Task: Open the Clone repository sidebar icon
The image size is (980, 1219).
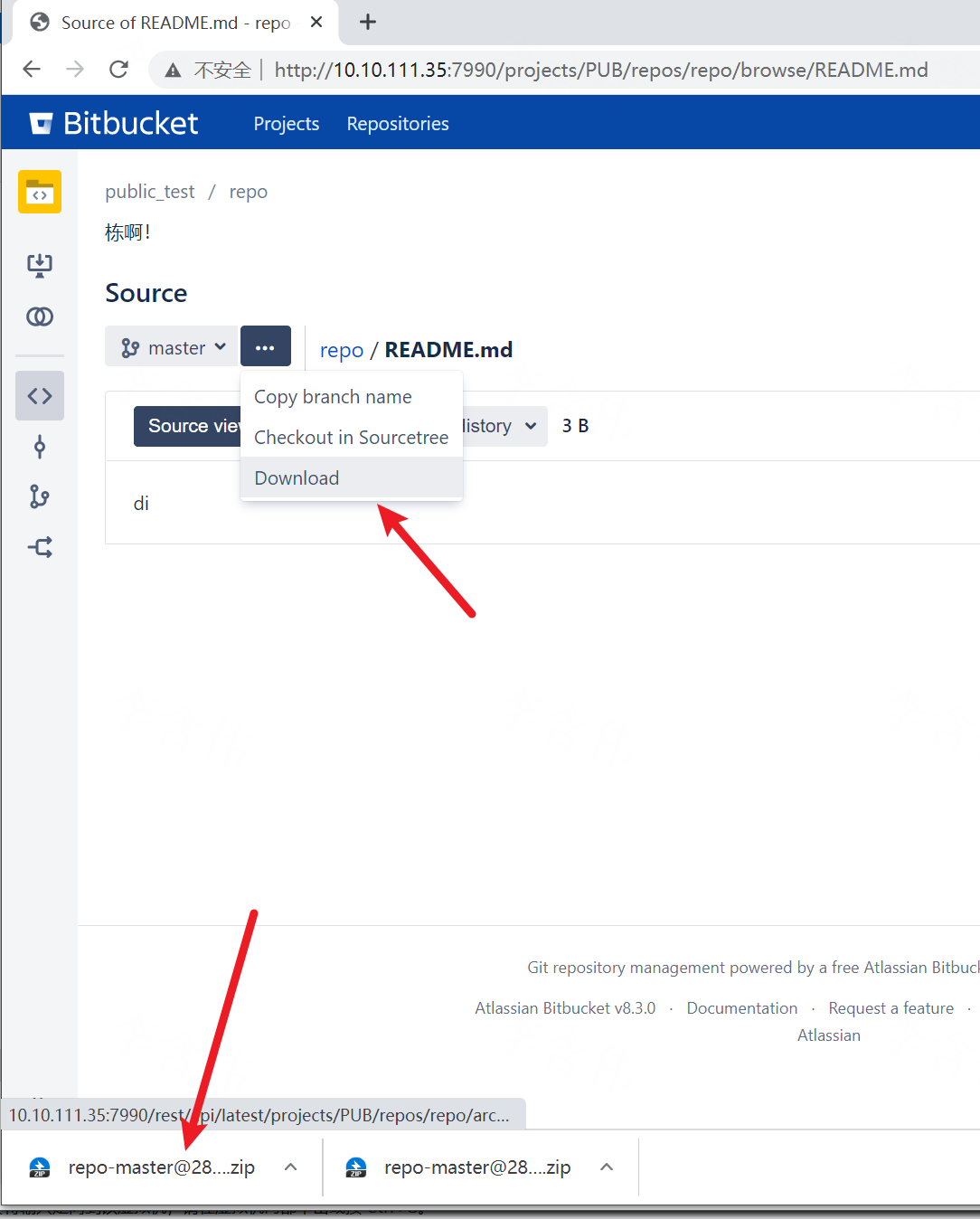Action: click(x=40, y=265)
